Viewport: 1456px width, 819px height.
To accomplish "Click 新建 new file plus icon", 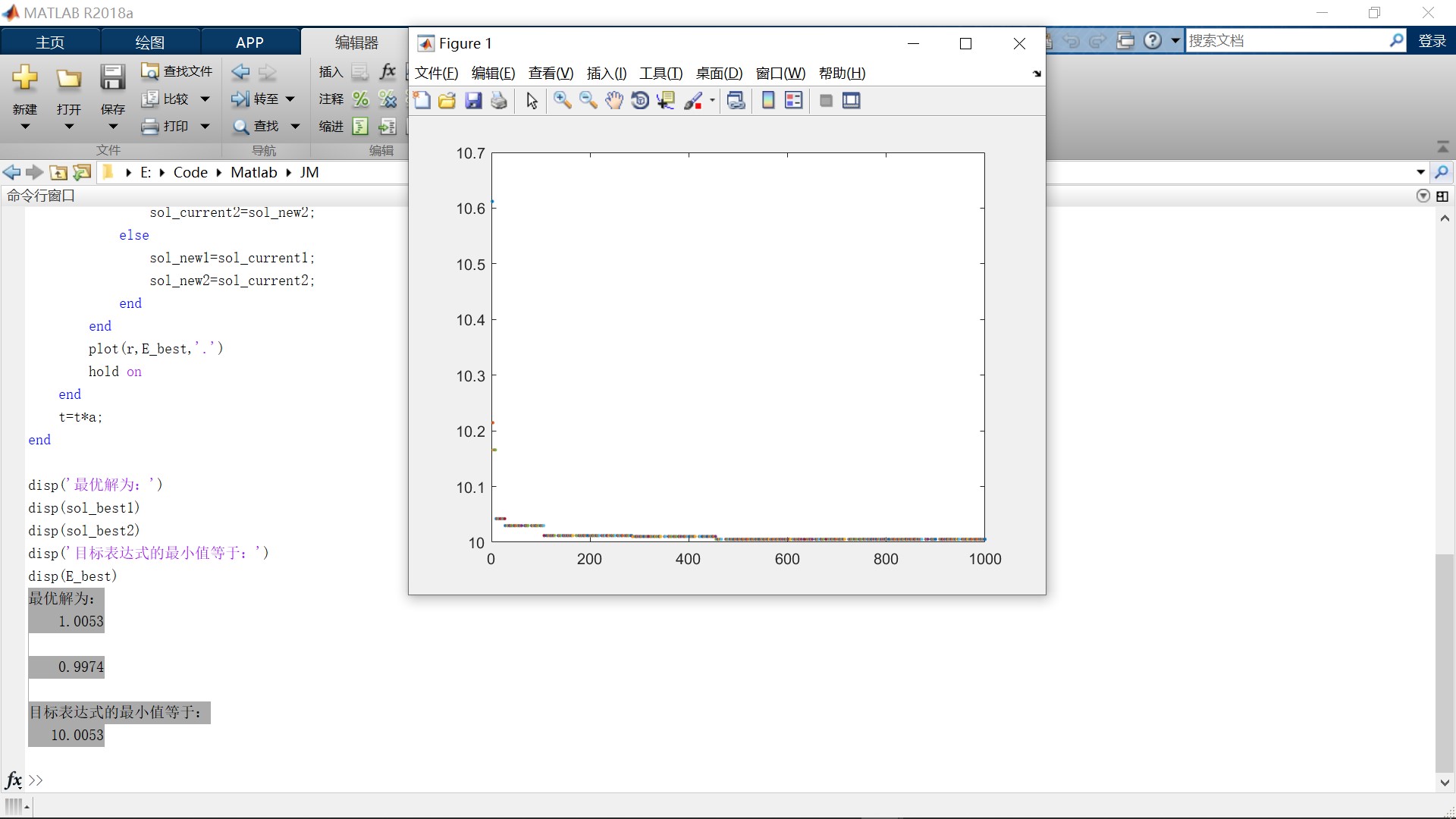I will [25, 77].
